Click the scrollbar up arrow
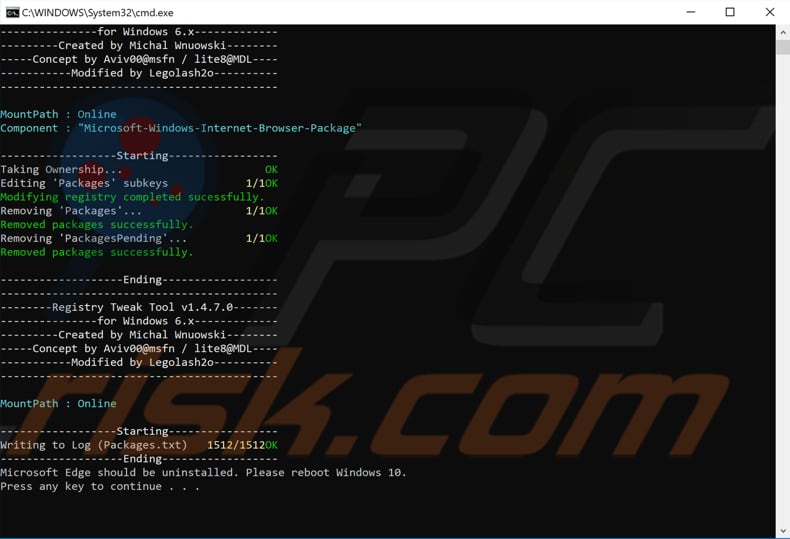 [x=783, y=33]
